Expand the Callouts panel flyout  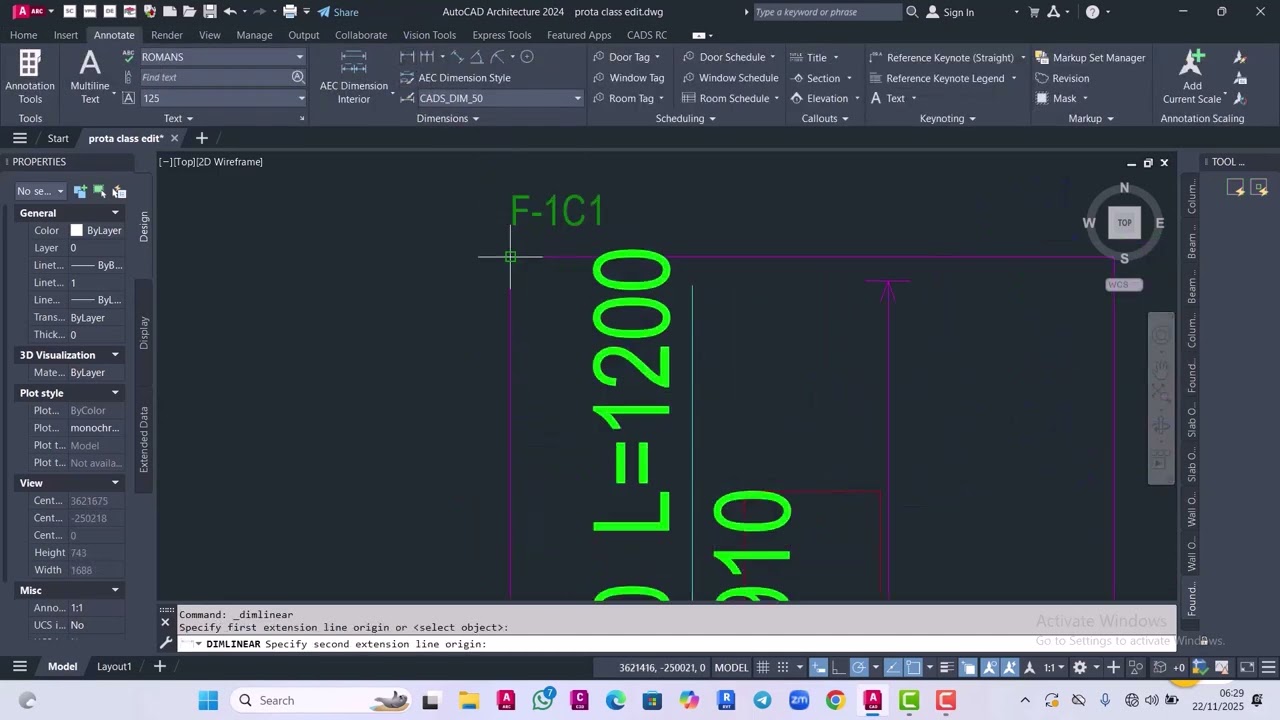point(825,118)
